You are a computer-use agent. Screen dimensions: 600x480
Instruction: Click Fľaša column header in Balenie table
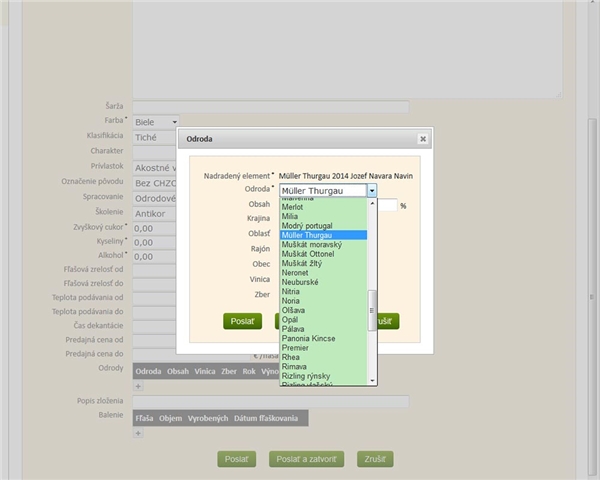coord(144,418)
